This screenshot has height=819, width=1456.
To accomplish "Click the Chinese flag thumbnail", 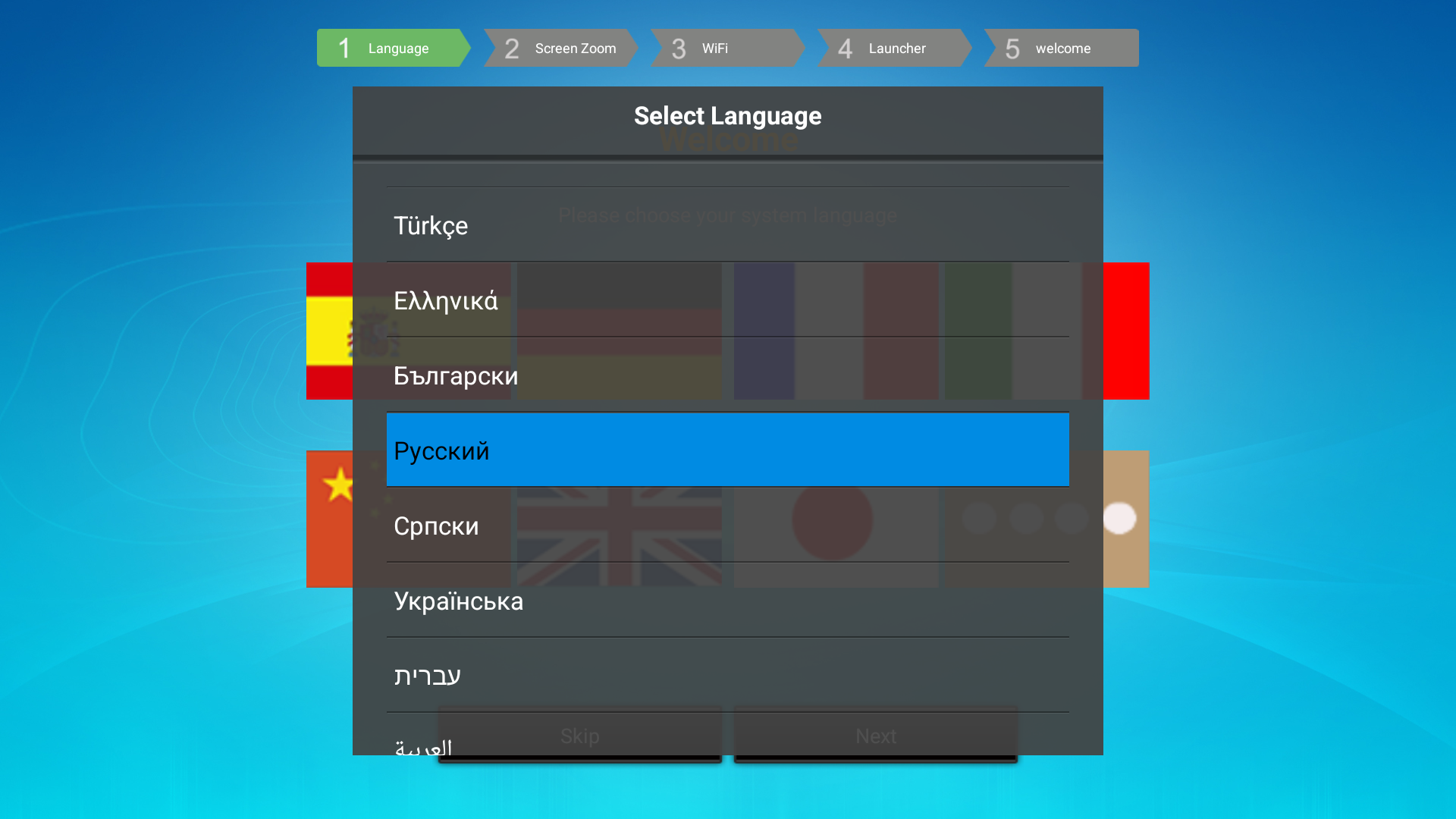I will pos(330,519).
